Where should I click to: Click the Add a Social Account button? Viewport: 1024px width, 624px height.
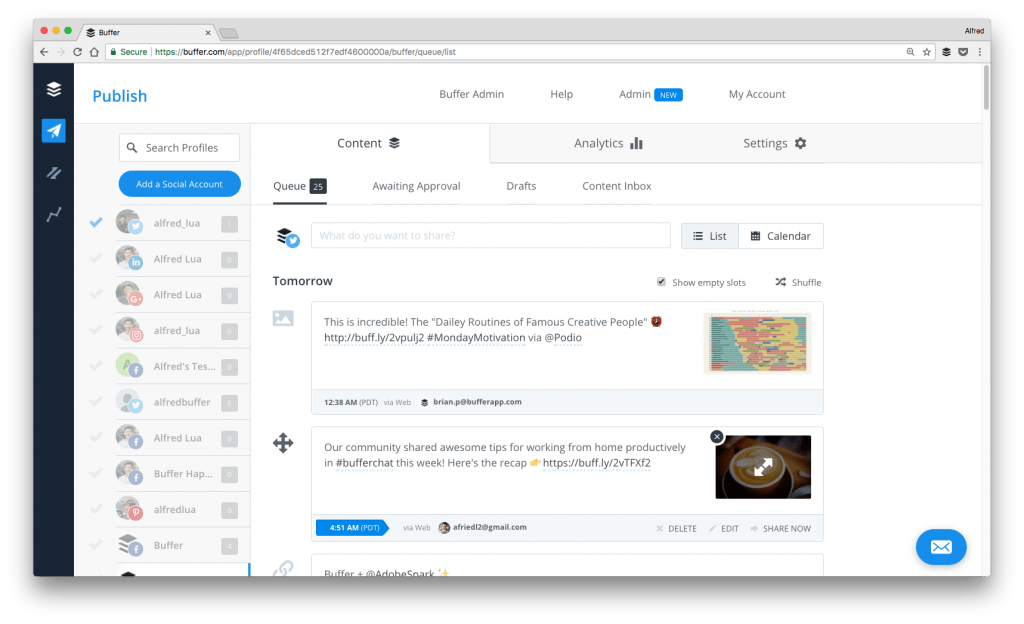pyautogui.click(x=179, y=183)
